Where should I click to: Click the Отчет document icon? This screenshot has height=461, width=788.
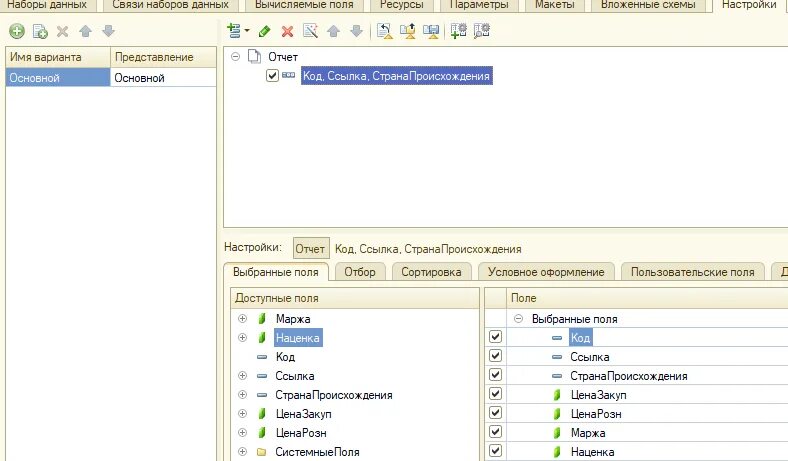(x=255, y=56)
